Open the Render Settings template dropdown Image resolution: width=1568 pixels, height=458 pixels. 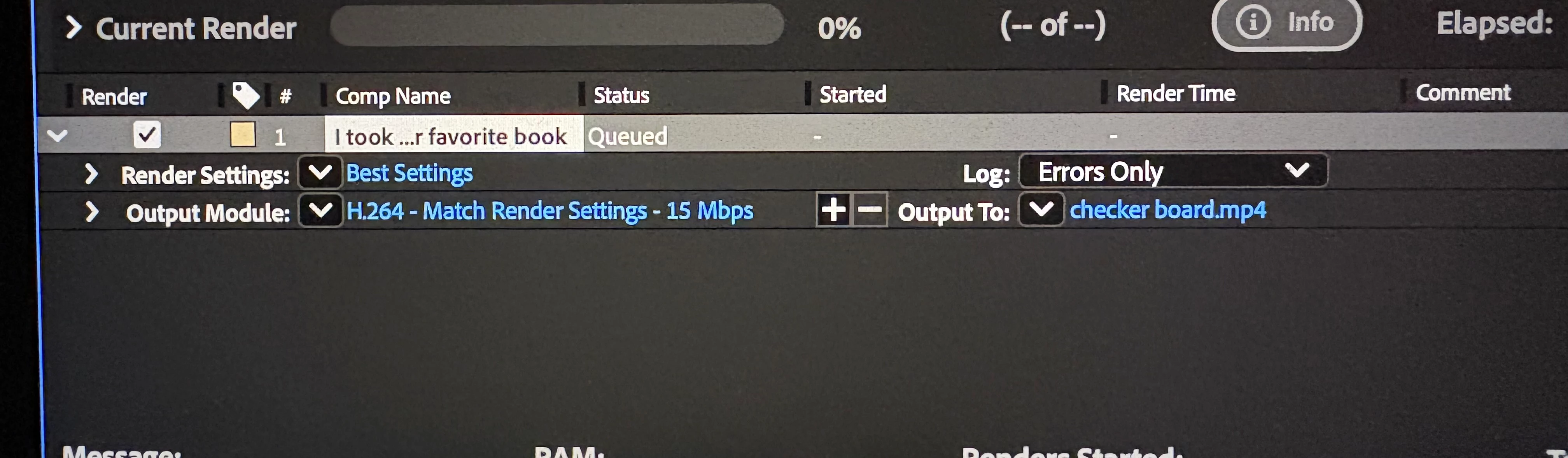320,173
